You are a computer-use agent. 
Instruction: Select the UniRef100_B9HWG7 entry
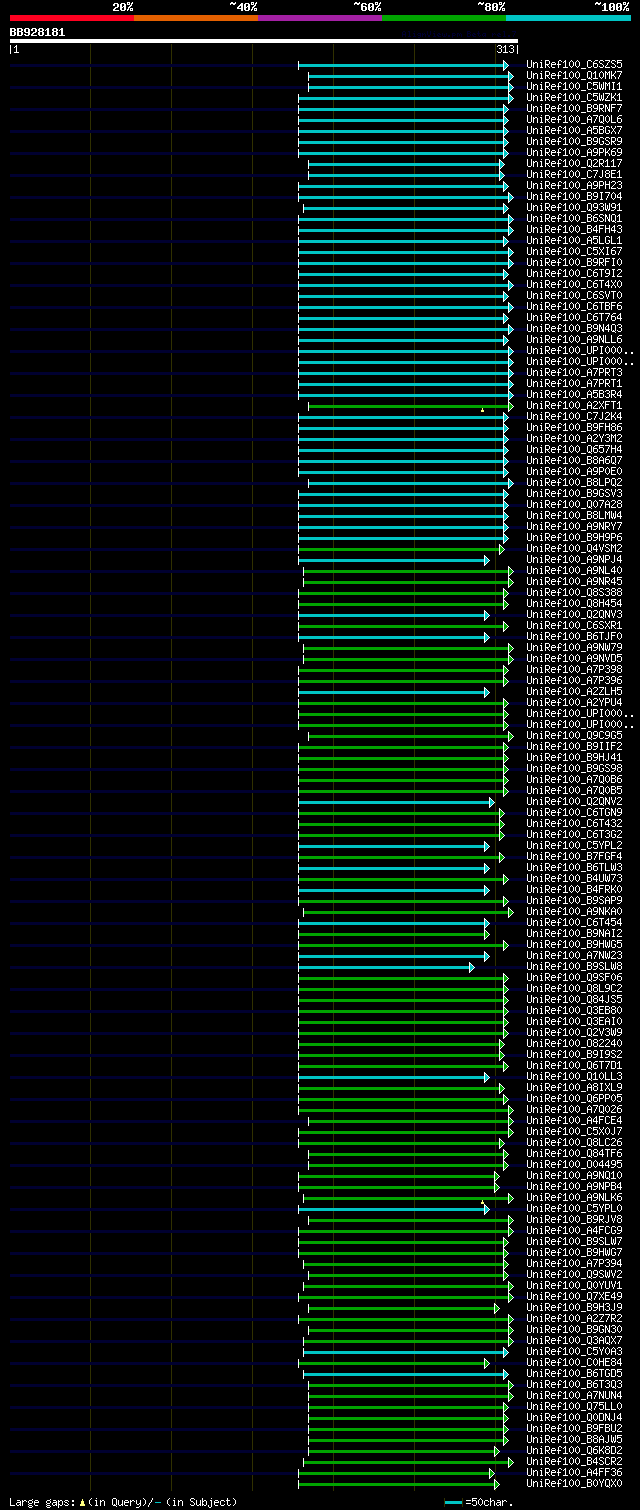point(574,1252)
